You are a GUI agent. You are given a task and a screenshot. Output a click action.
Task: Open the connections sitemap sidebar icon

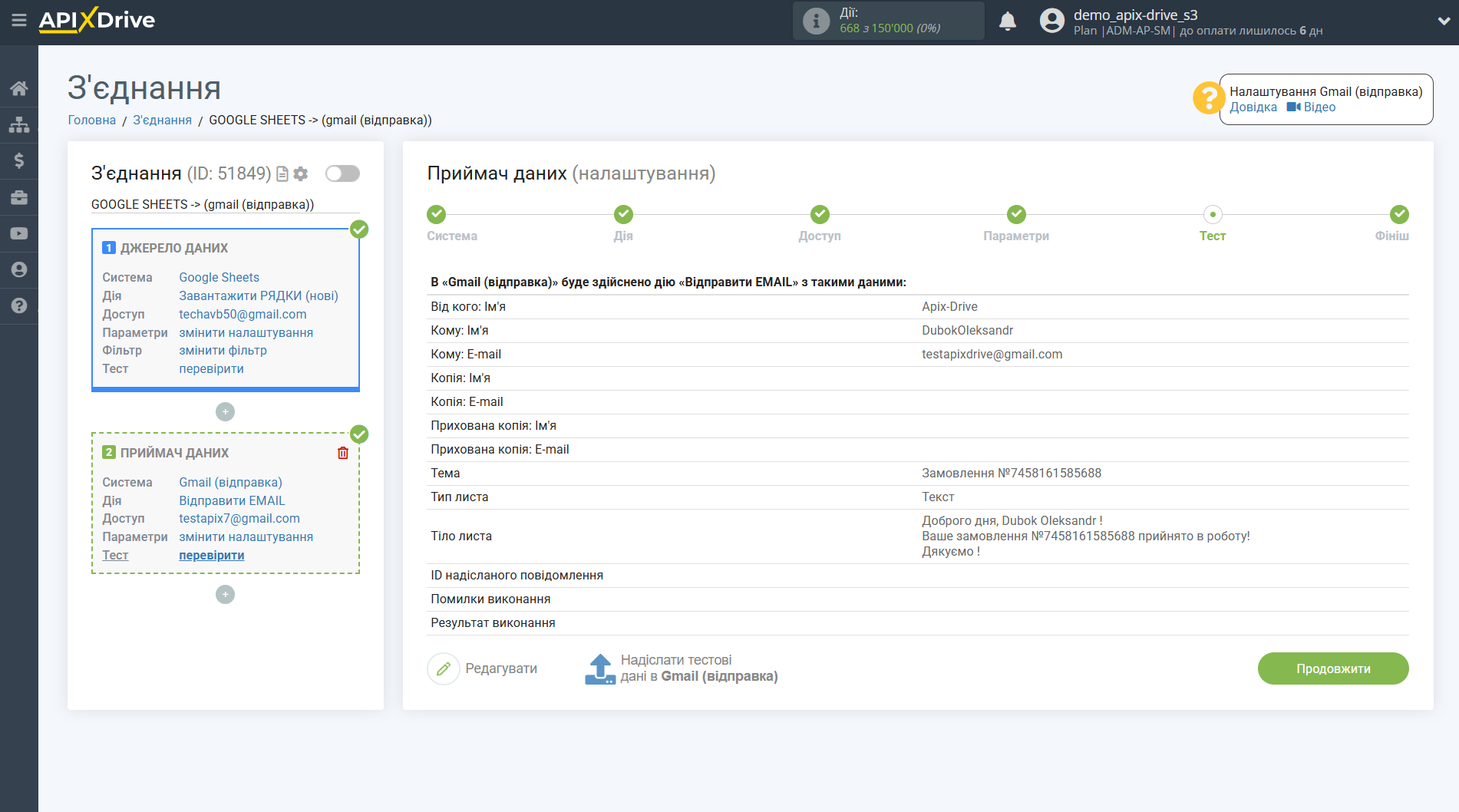tap(19, 124)
